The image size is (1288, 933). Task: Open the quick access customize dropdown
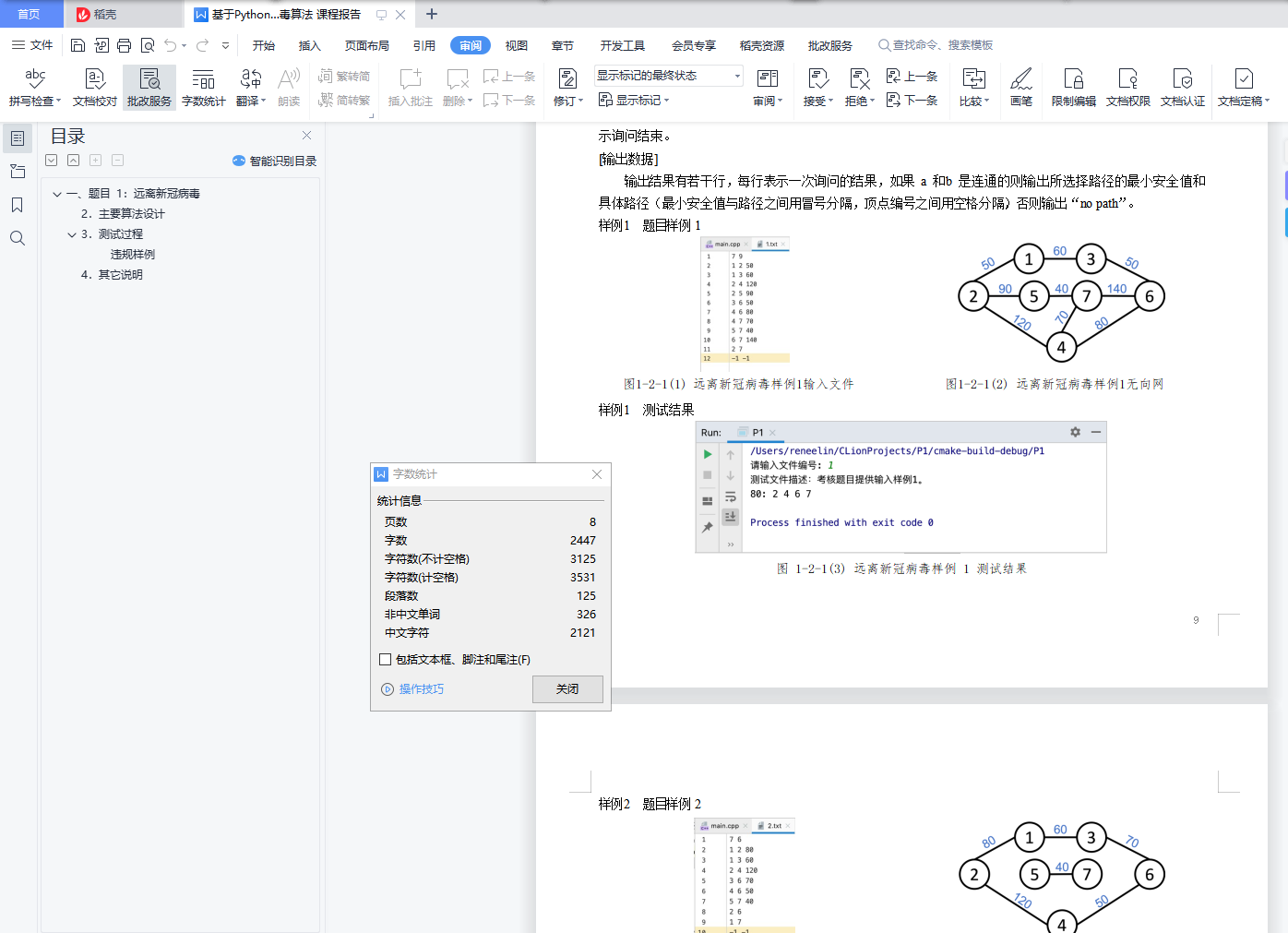225,45
